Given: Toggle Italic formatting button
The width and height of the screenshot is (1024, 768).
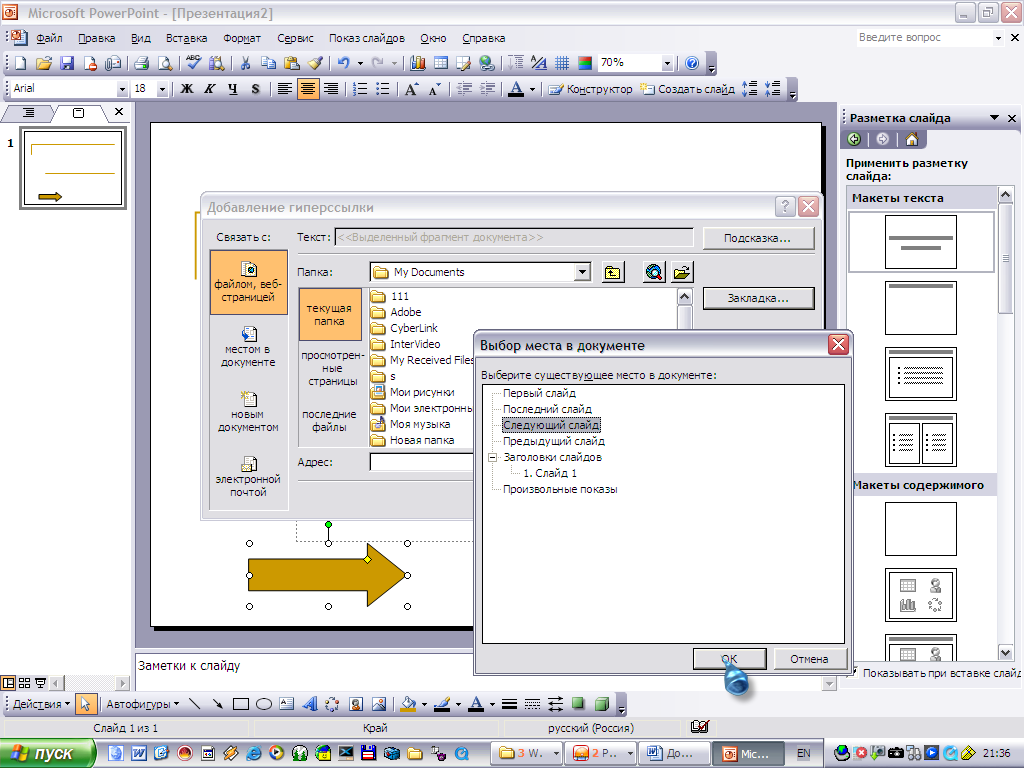Looking at the screenshot, I should [210, 89].
